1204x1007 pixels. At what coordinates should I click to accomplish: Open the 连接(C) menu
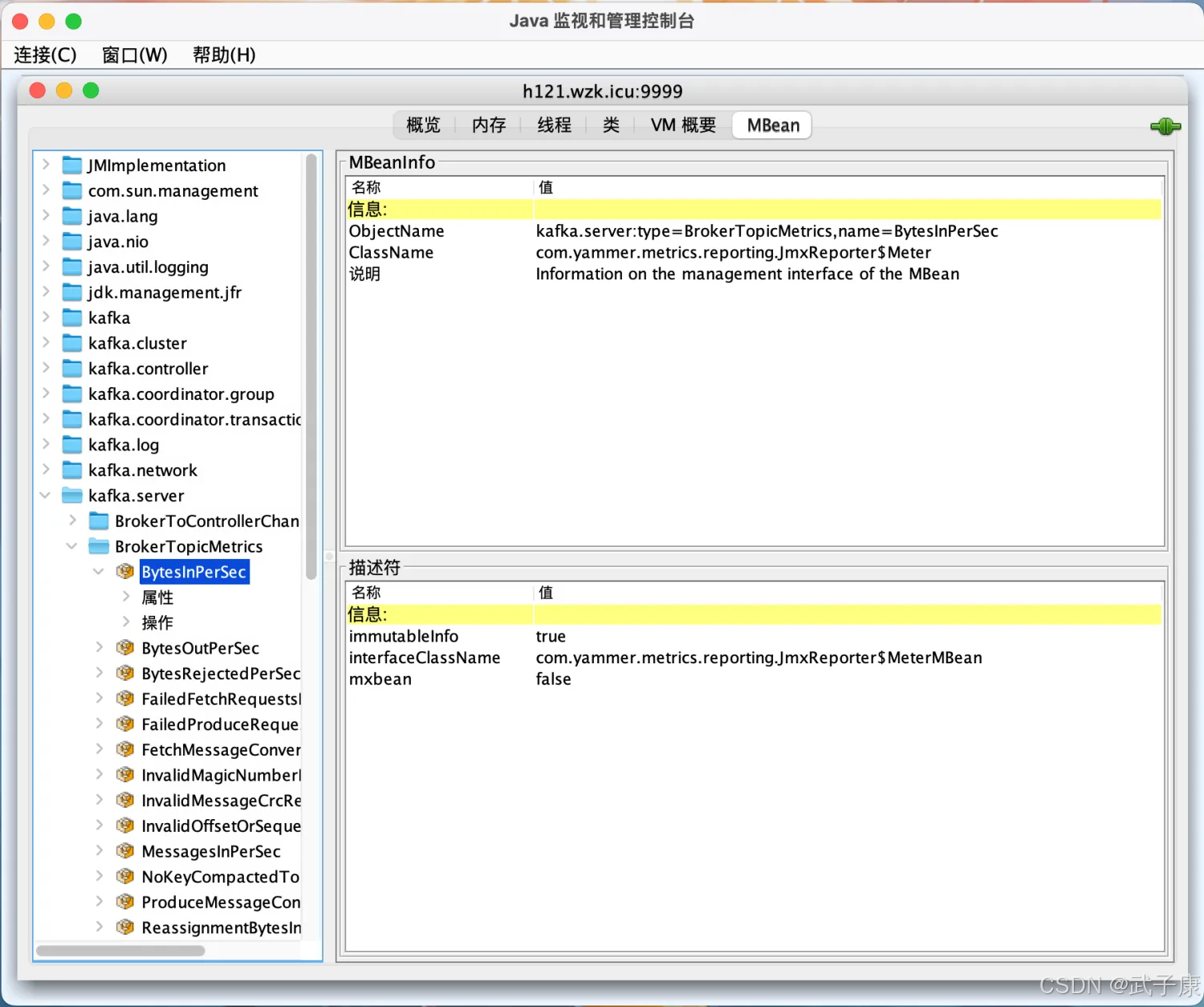46,55
